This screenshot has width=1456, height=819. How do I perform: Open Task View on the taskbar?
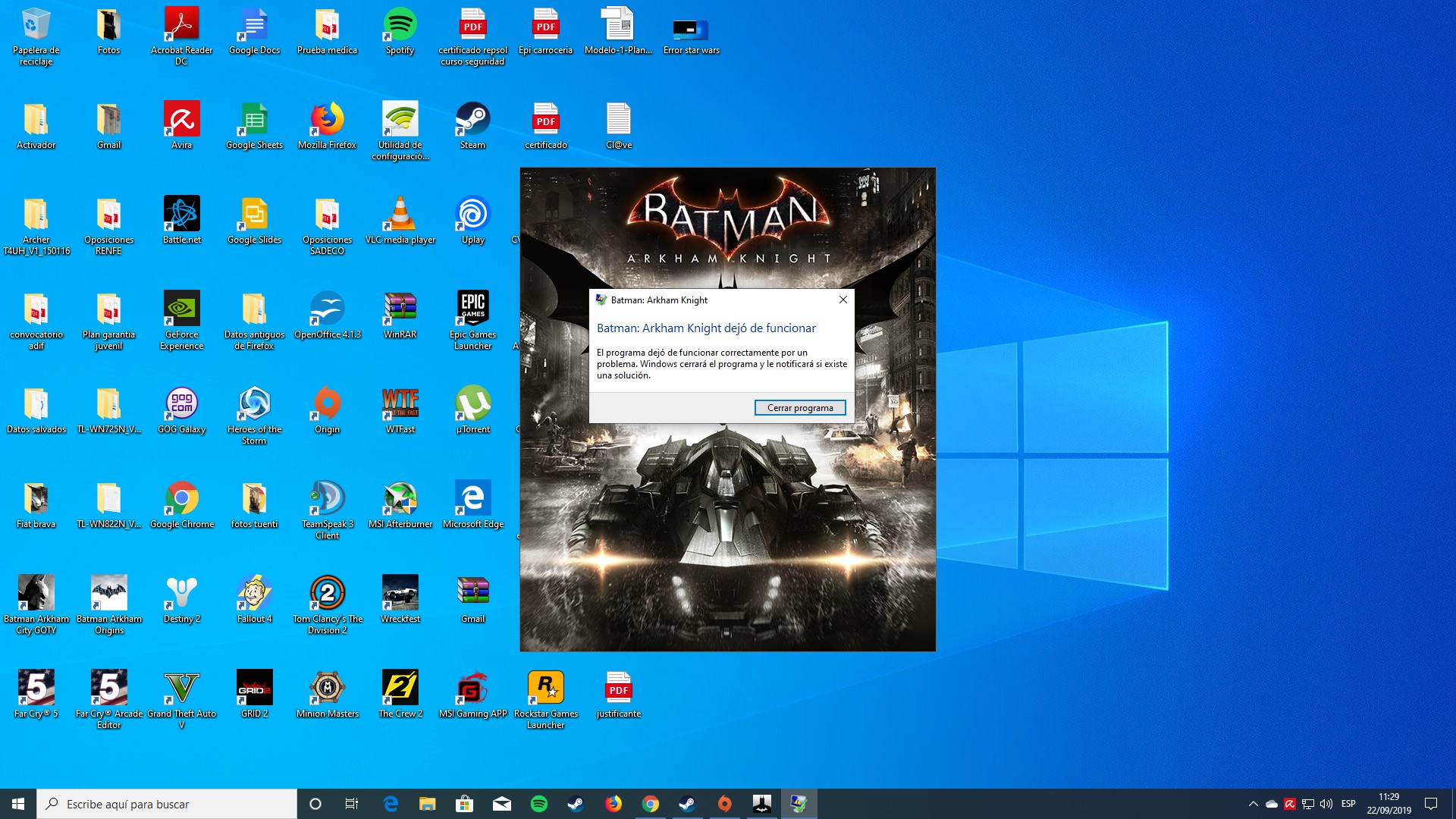click(x=352, y=804)
